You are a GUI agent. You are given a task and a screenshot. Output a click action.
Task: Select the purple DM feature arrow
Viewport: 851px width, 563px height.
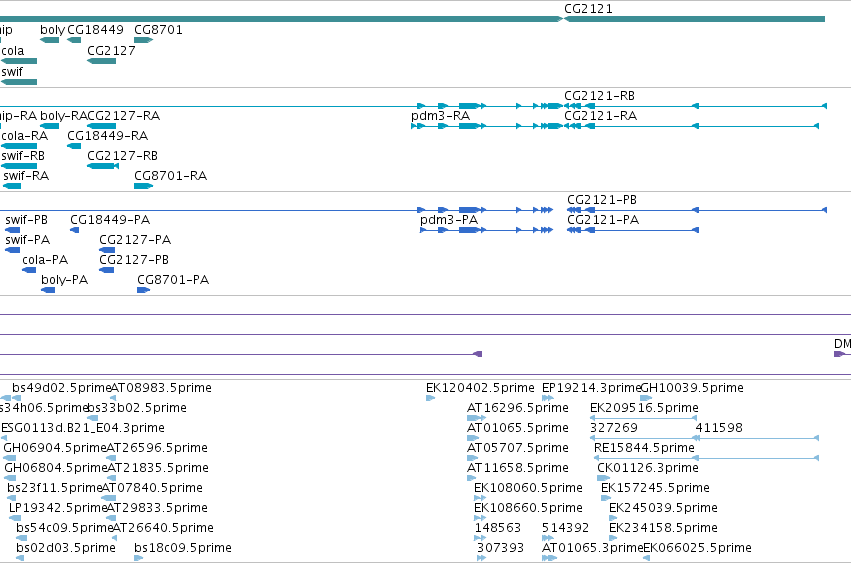pos(840,354)
